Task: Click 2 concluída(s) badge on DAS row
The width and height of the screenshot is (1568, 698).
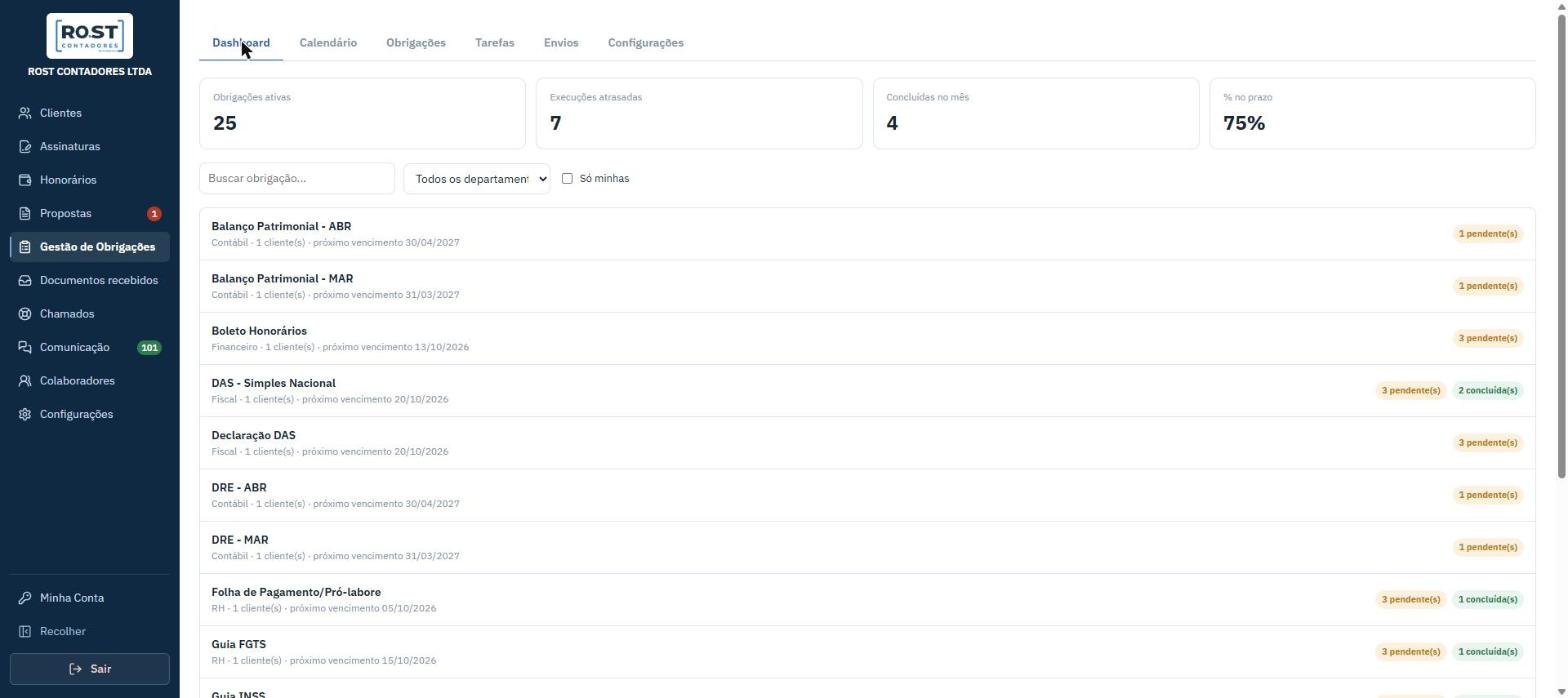Action: 1488,391
